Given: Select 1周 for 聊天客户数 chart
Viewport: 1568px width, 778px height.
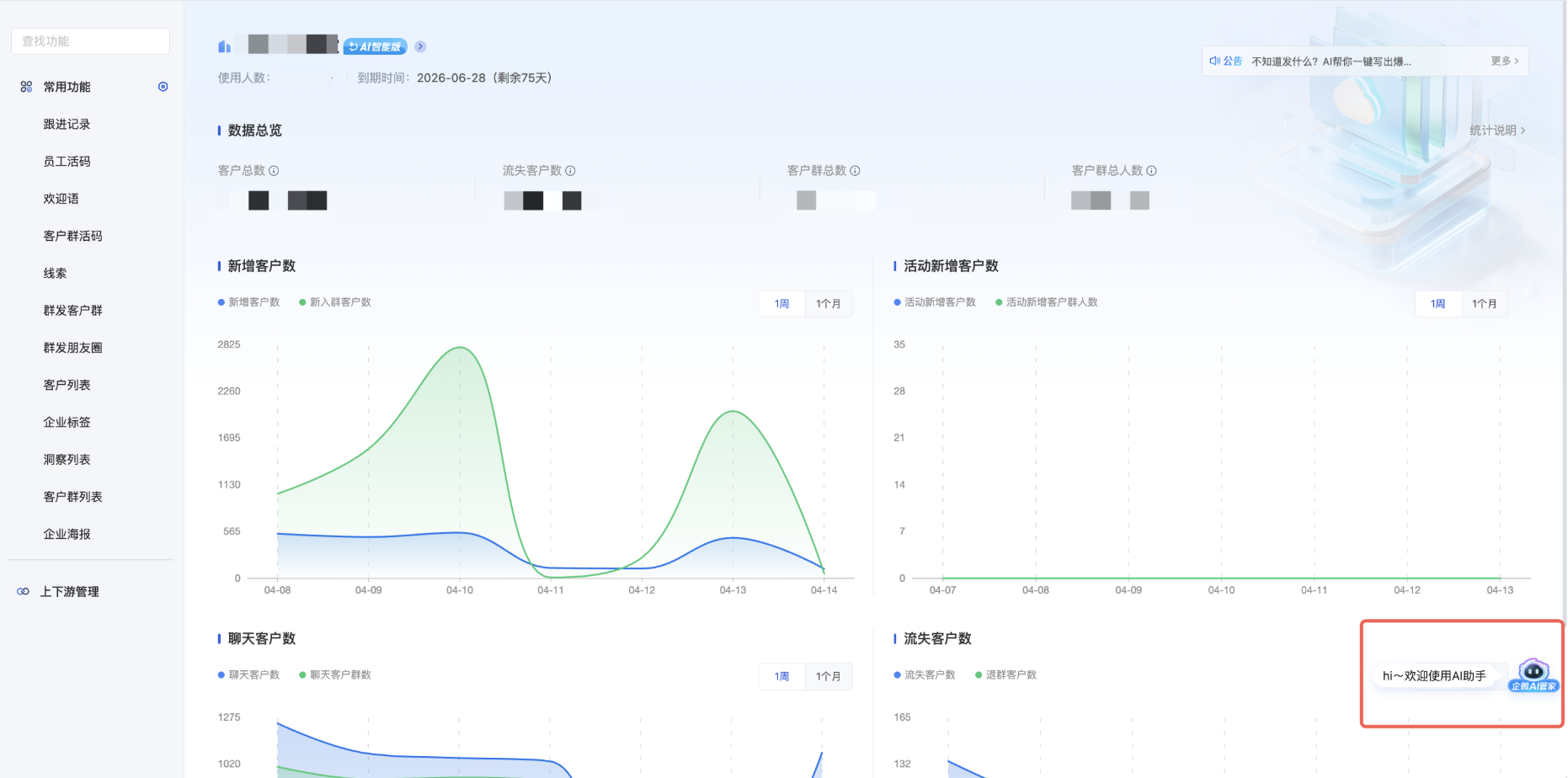Looking at the screenshot, I should 782,677.
